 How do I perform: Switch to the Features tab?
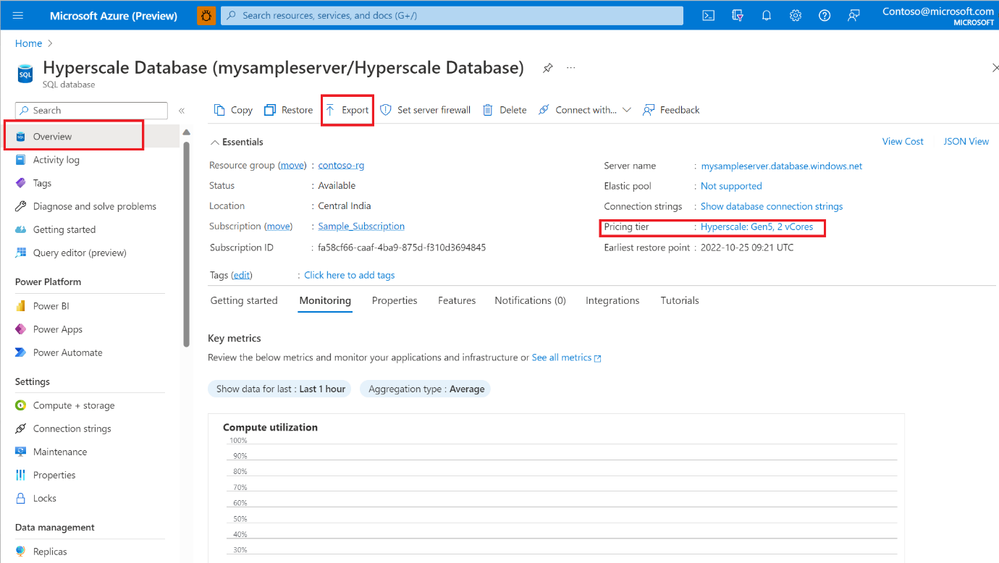click(457, 301)
